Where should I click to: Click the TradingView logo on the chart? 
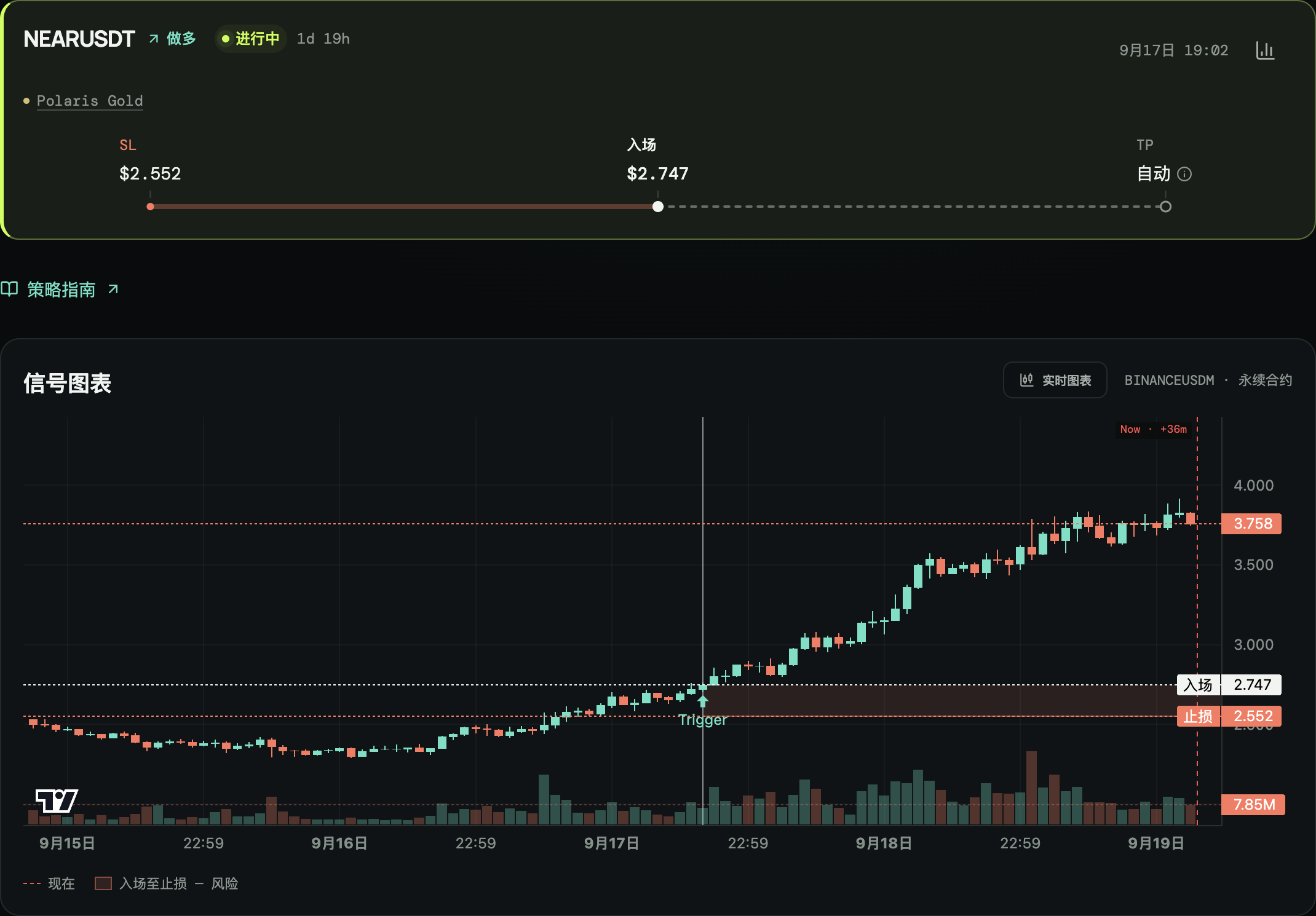tap(57, 800)
